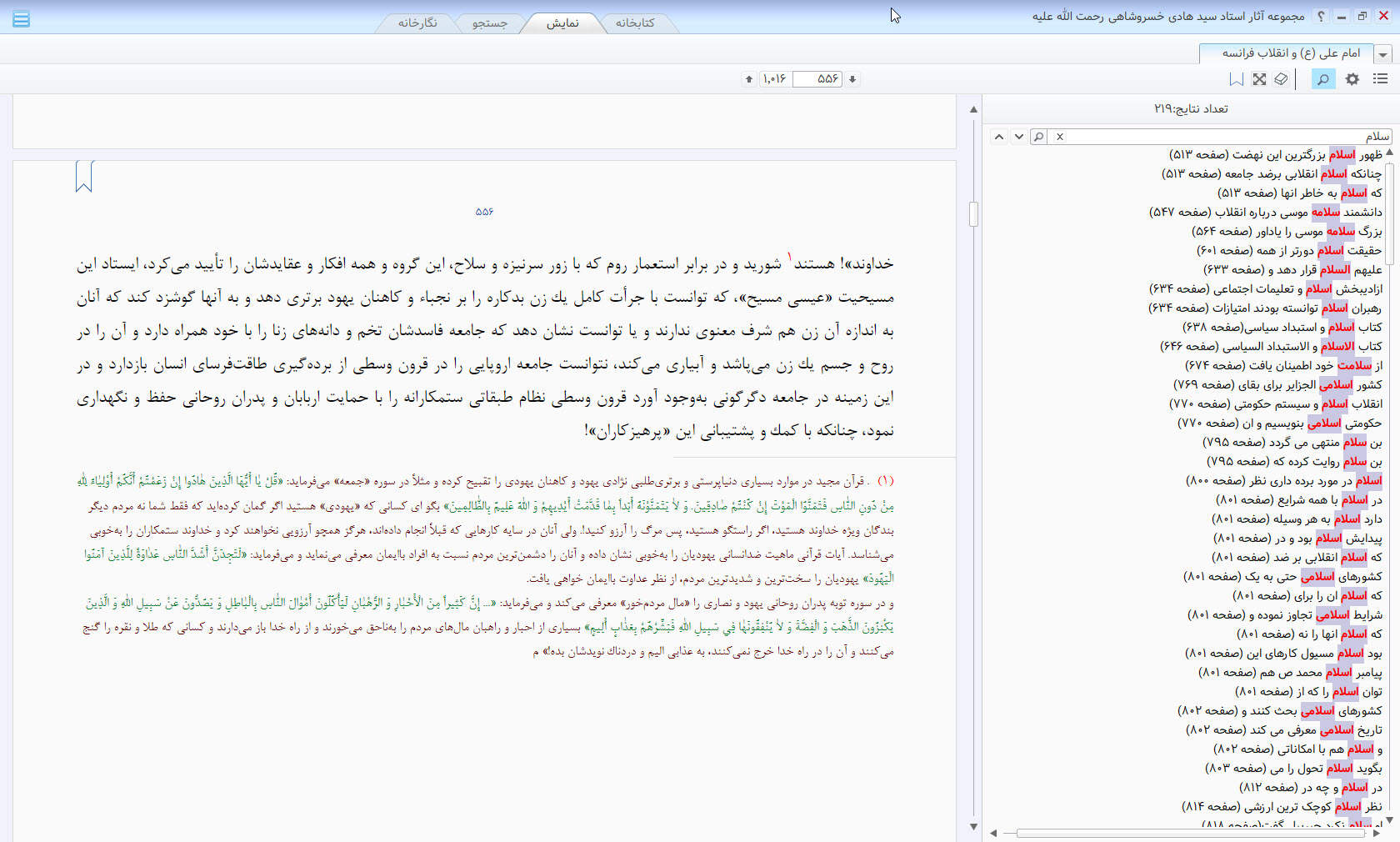Screen dimensions: 1400x842
Task: Click the search field containing سلام
Action: coord(1229,137)
